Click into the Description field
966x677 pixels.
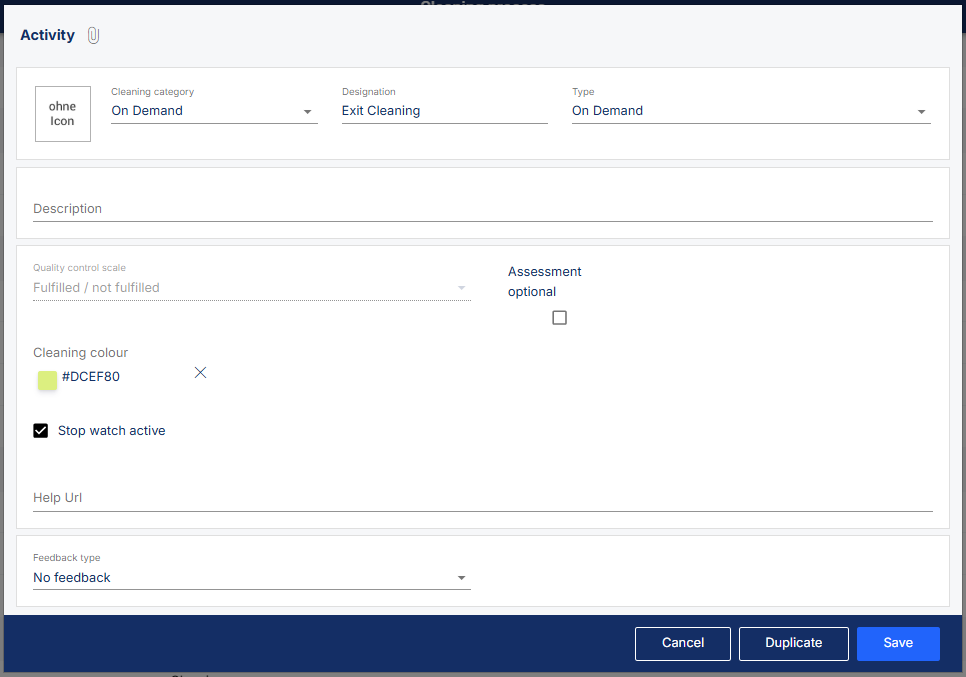(x=482, y=209)
